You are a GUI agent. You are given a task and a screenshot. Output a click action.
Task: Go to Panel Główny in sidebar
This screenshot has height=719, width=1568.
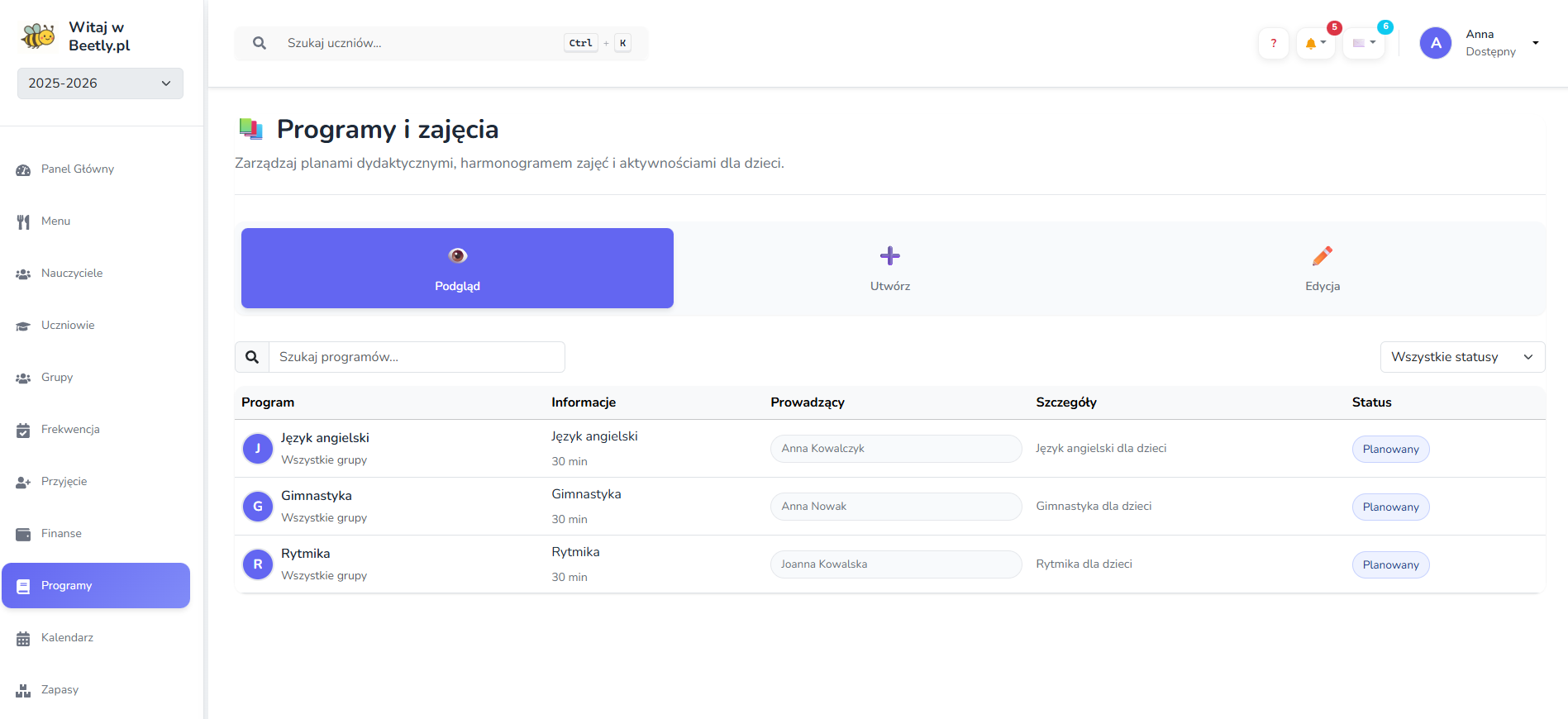[x=96, y=169]
